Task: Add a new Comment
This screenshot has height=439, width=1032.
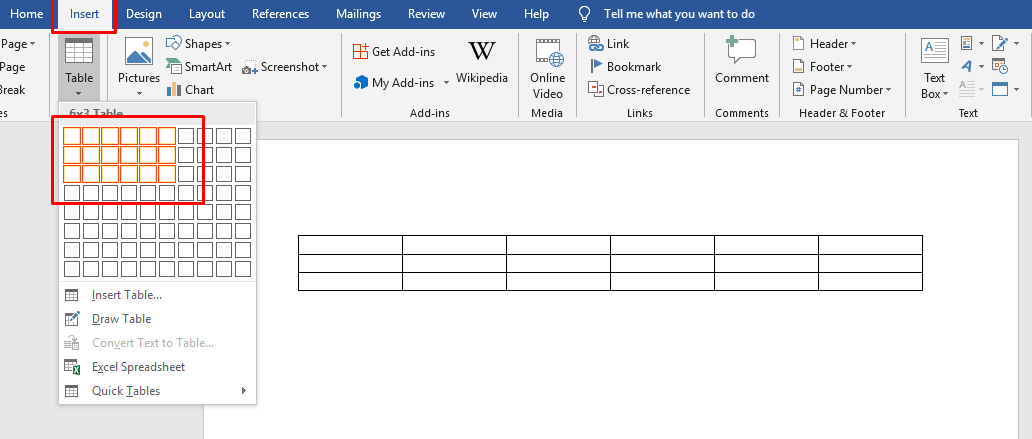Action: point(742,61)
